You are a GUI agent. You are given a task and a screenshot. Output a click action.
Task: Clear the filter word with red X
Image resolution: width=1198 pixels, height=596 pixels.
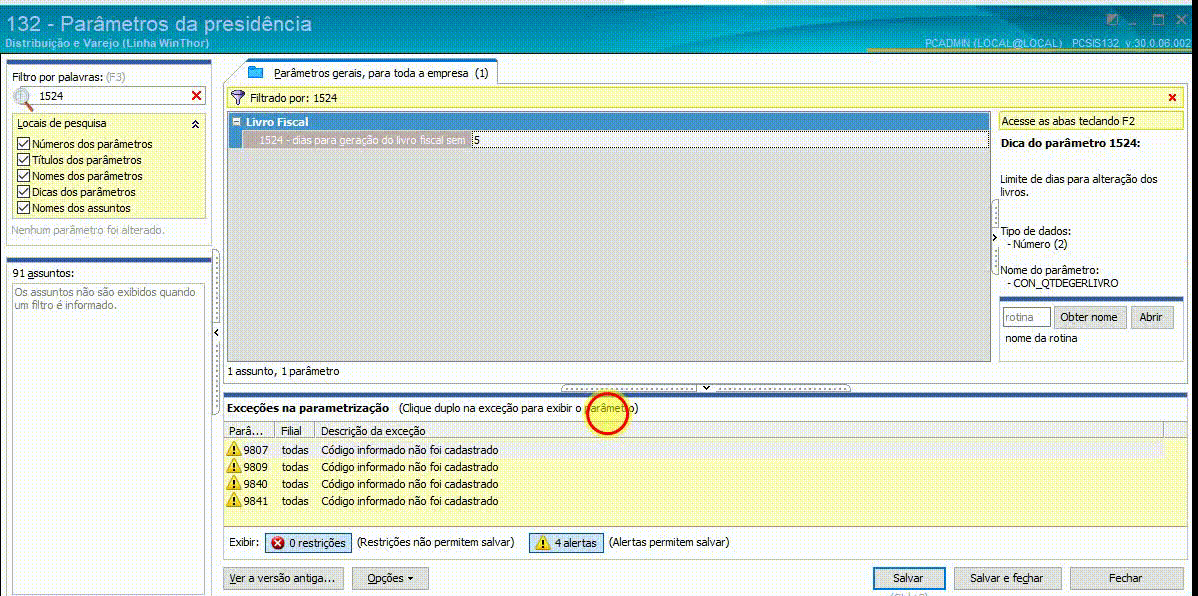196,96
